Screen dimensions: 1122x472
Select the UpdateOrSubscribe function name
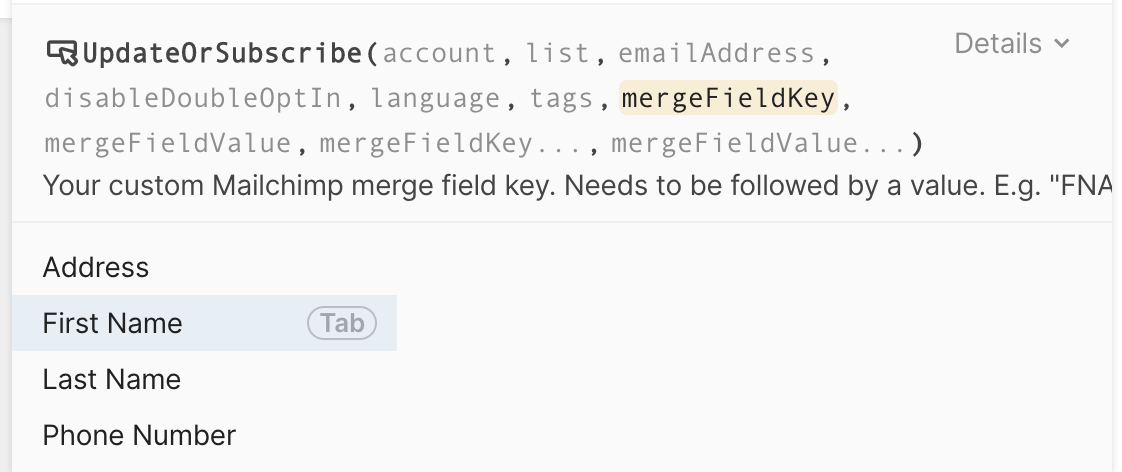(221, 53)
